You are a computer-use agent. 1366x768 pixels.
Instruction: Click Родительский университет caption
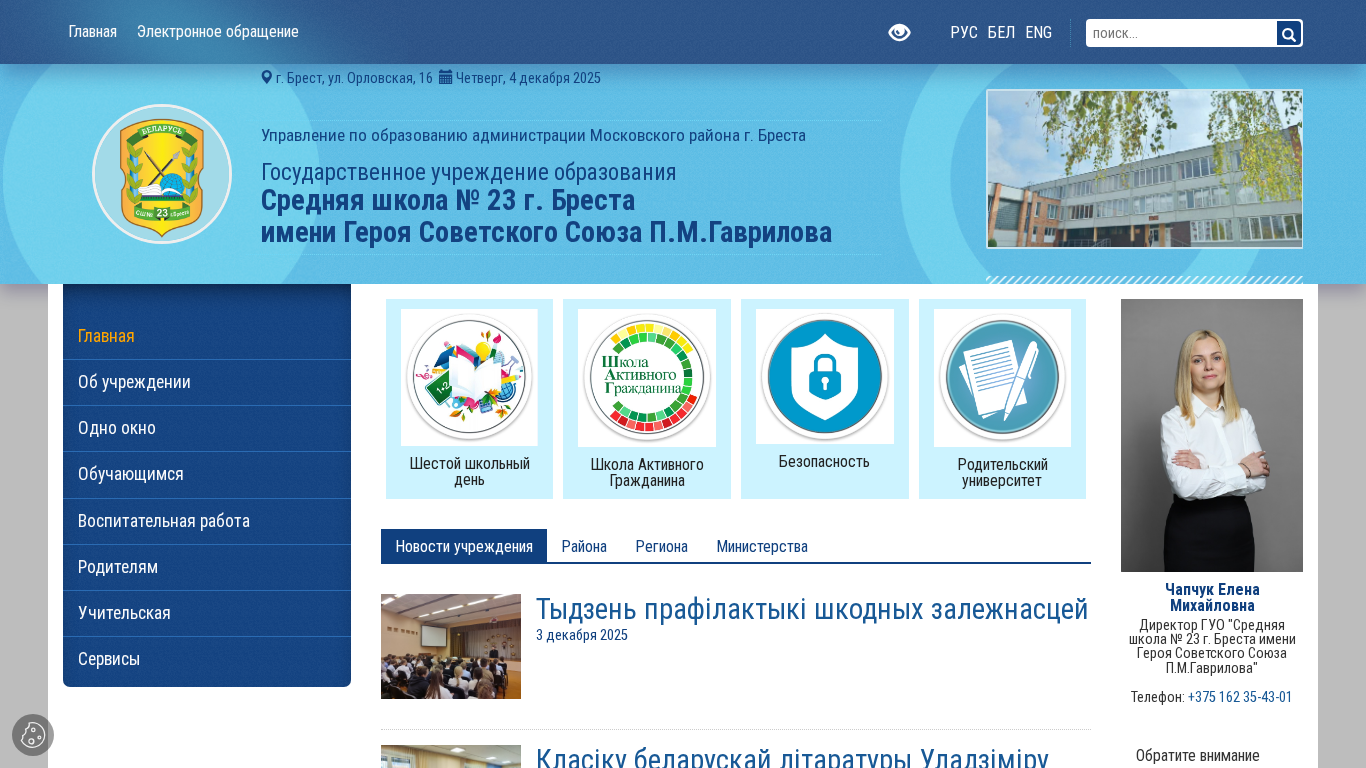click(1002, 472)
